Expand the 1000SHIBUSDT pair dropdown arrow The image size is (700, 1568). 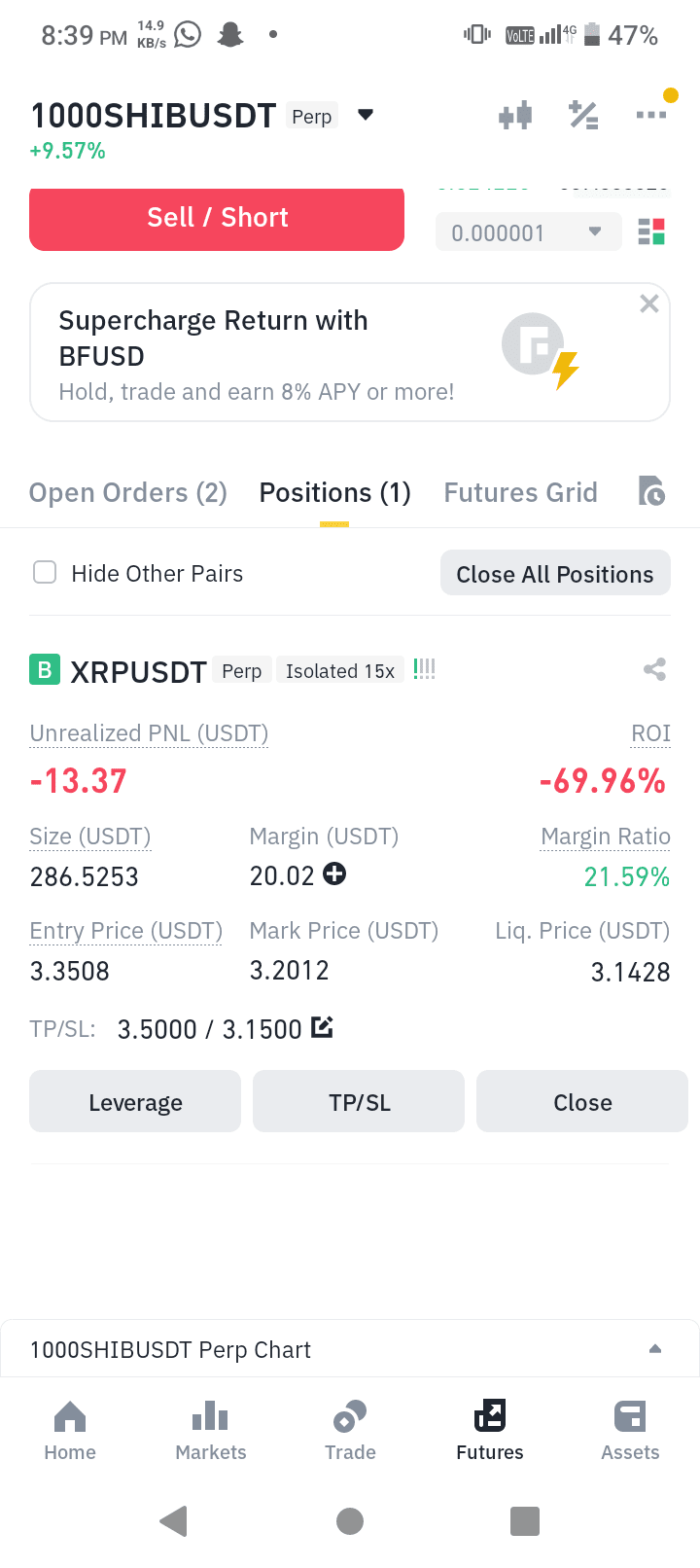(366, 115)
